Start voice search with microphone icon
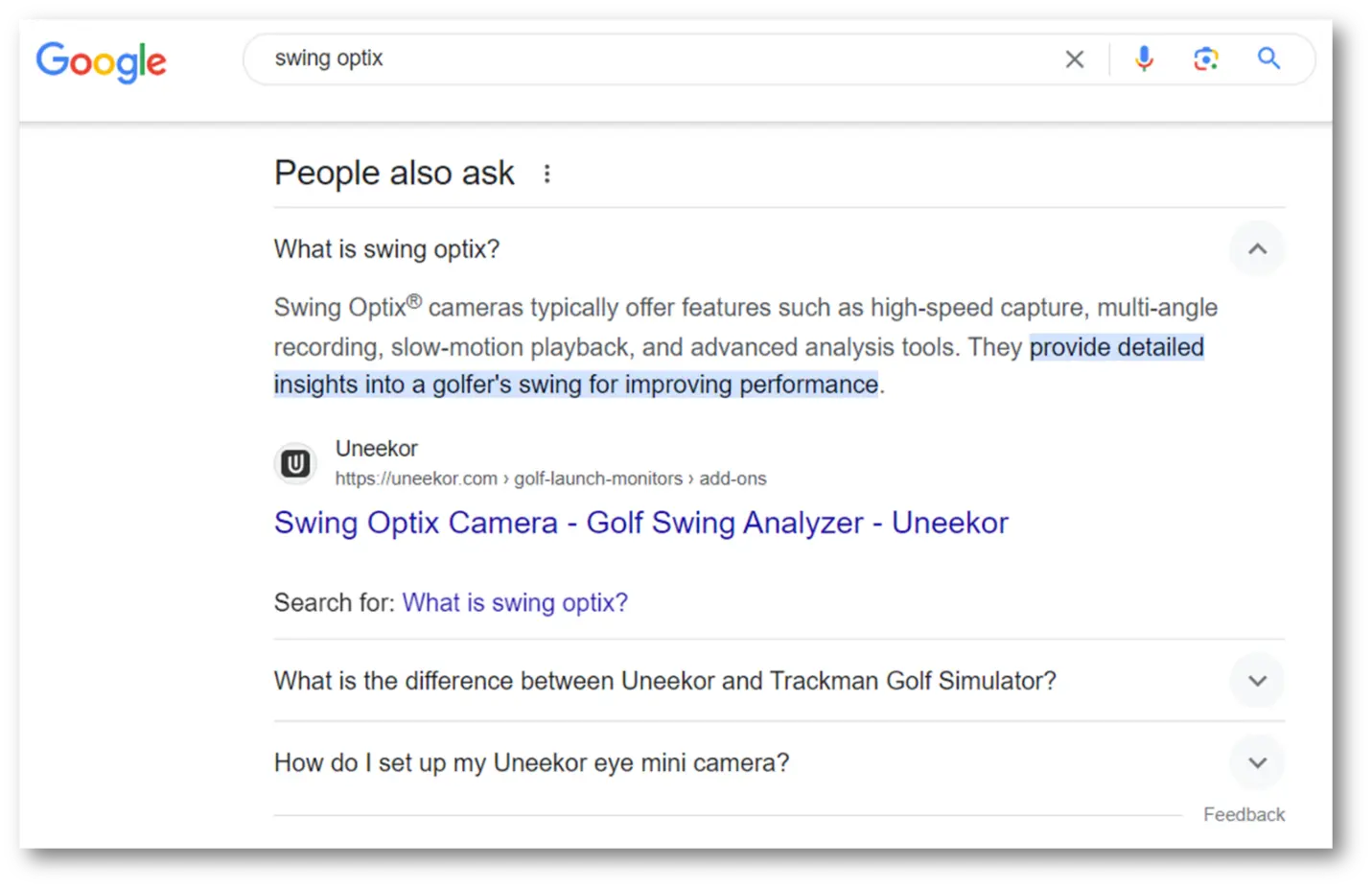Image resolution: width=1372 pixels, height=888 pixels. coord(1143,59)
